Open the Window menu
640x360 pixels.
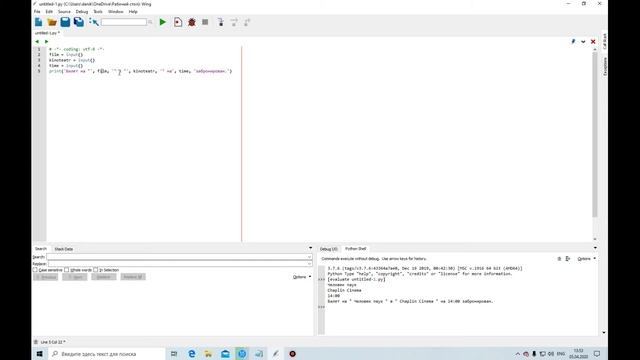point(116,12)
